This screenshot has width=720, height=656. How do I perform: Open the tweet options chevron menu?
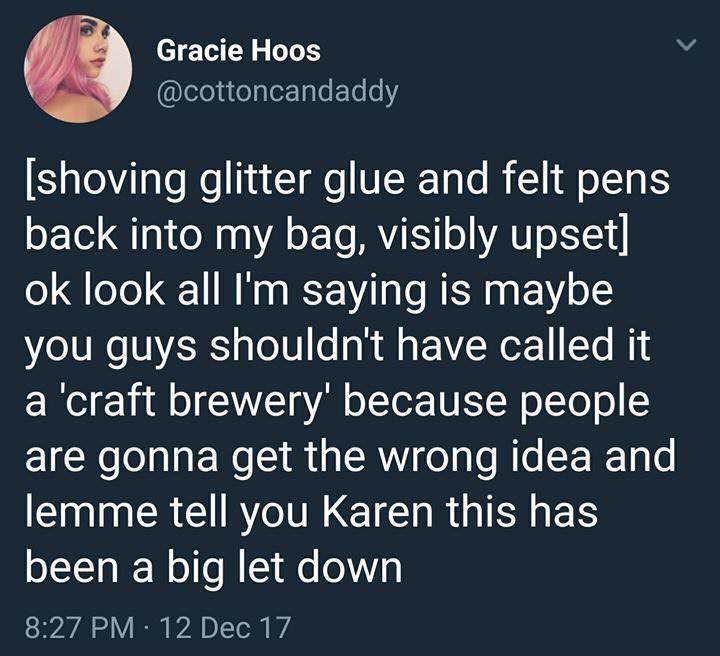687,45
